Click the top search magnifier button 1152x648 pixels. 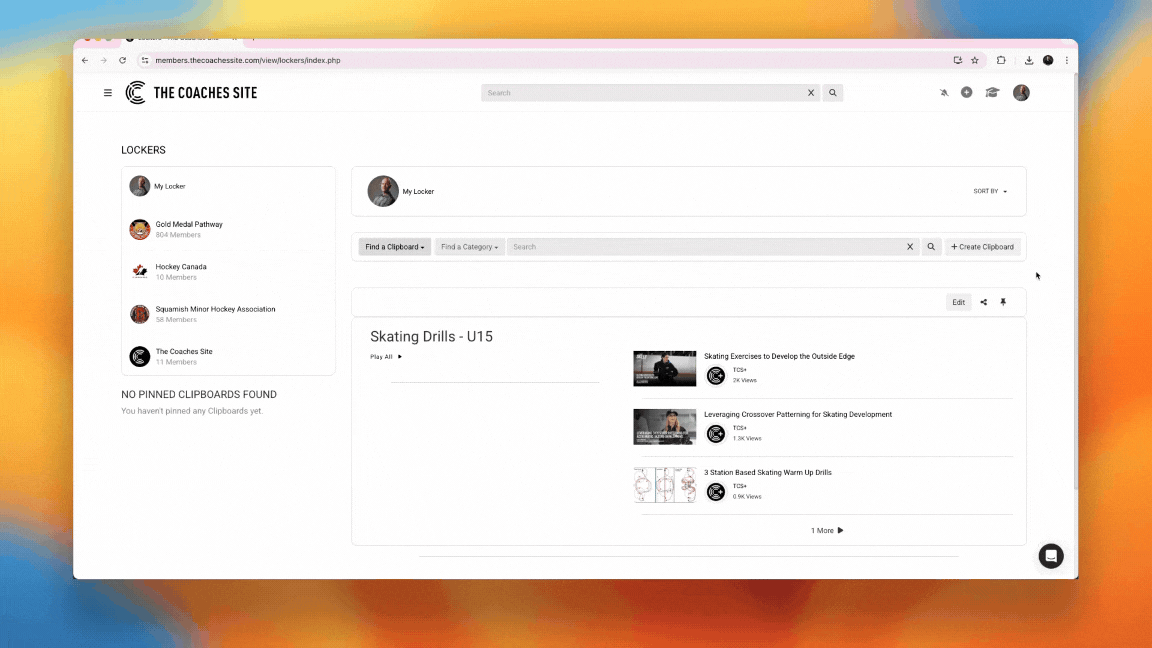click(832, 93)
